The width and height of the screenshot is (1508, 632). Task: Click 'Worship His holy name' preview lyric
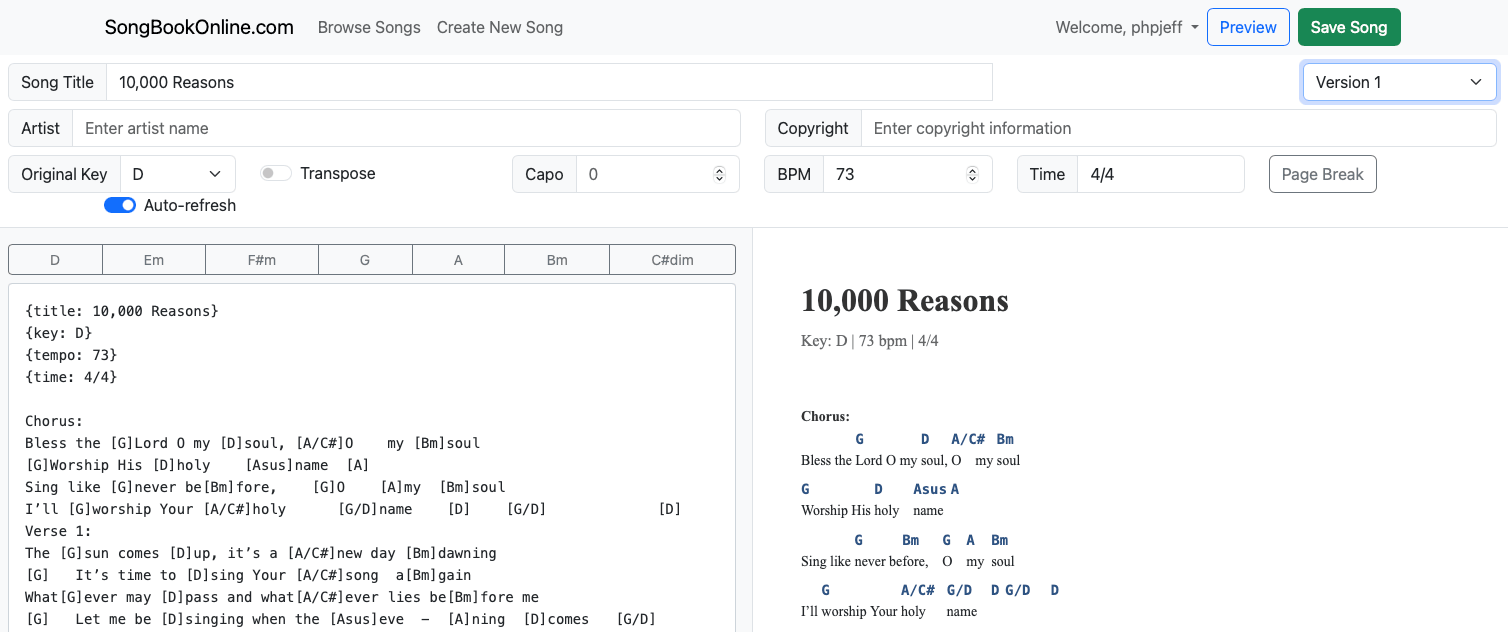click(872, 510)
